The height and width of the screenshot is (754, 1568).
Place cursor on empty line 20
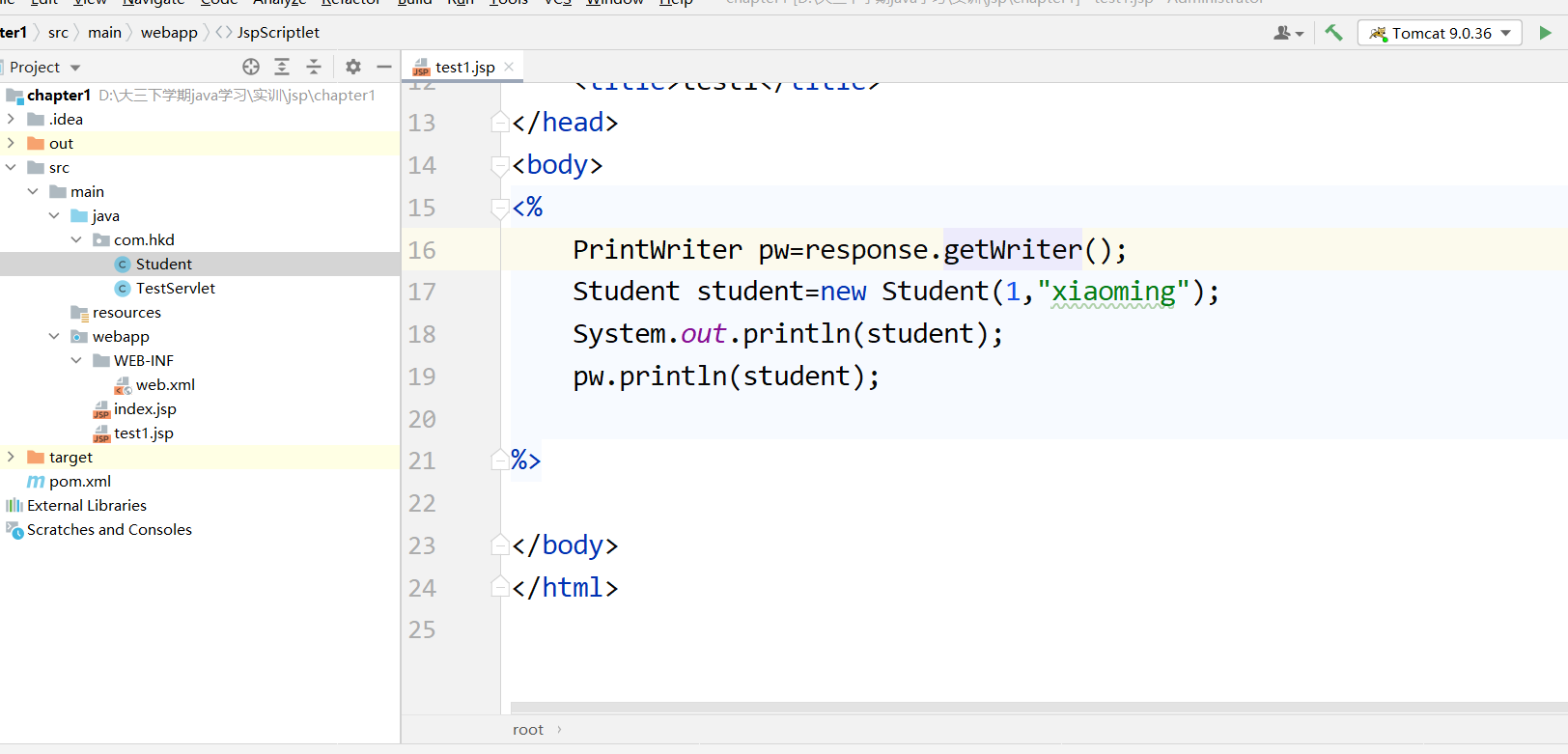click(1039, 419)
